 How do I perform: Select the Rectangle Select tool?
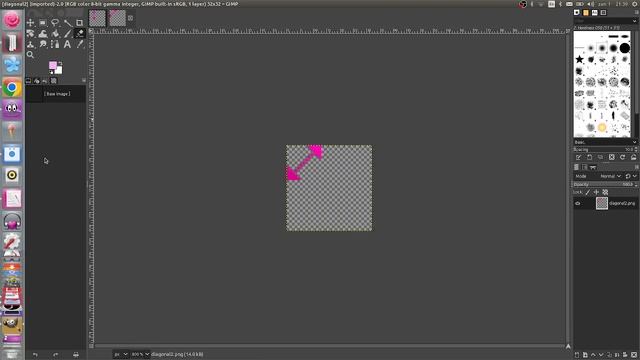pyautogui.click(x=43, y=23)
